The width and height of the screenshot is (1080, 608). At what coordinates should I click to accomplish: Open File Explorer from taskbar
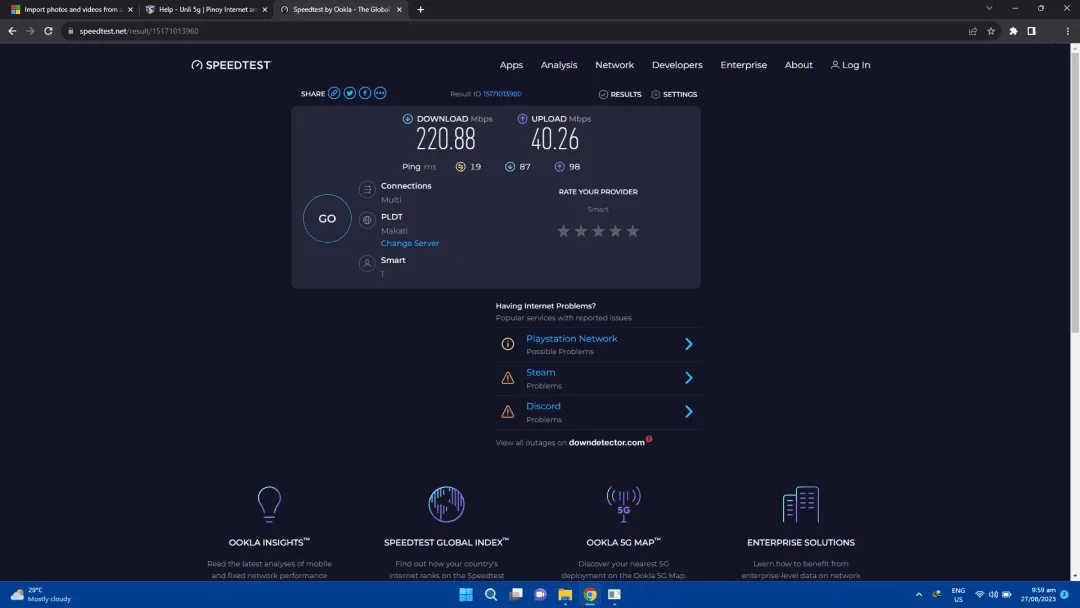point(565,594)
